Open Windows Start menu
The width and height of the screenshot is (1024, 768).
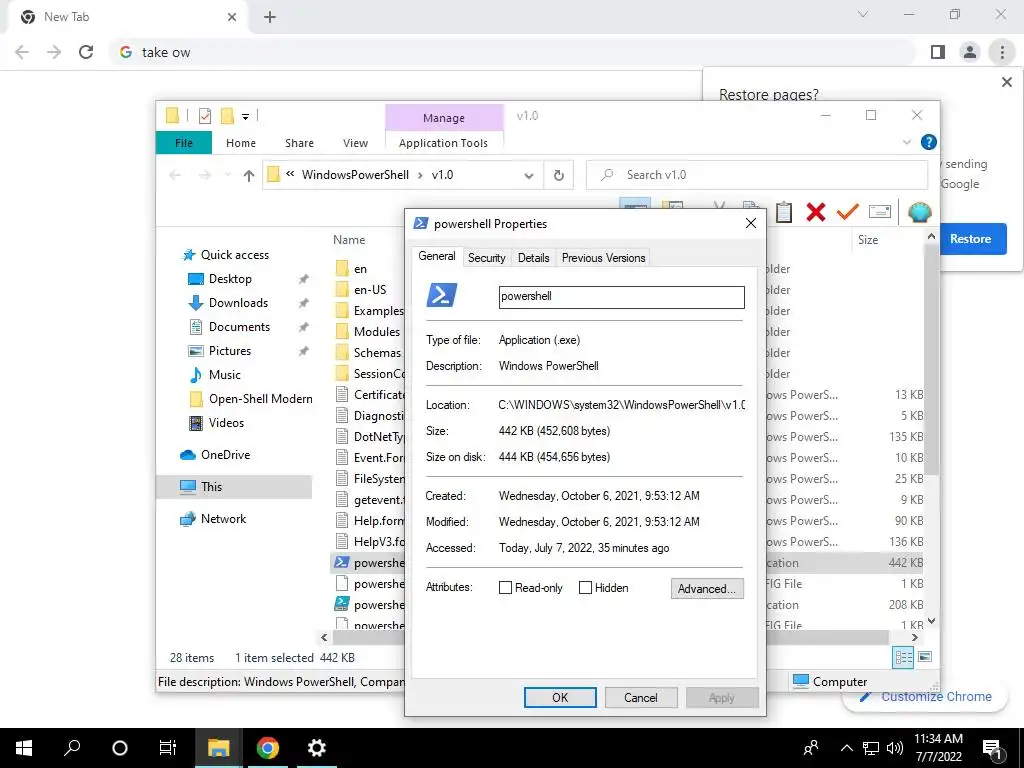click(x=24, y=748)
